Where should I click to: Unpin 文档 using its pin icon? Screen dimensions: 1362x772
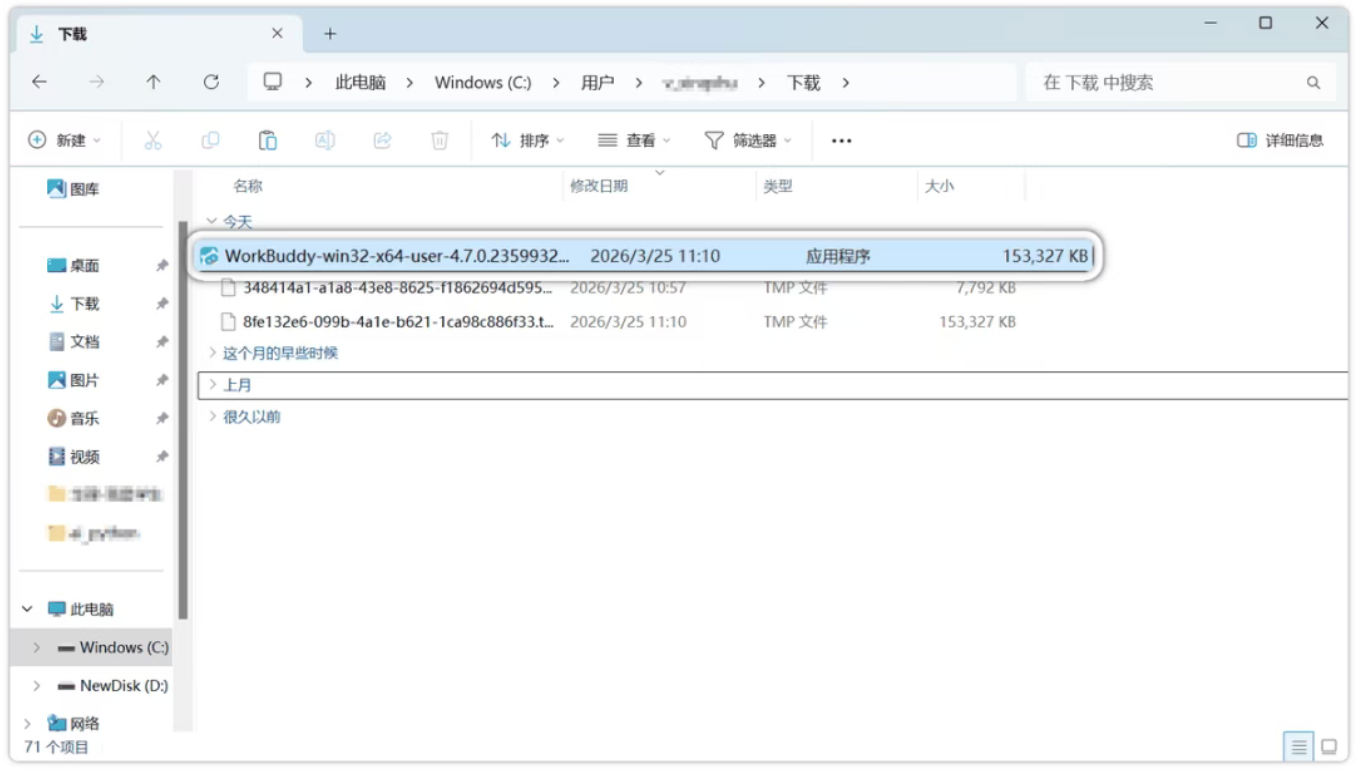pyautogui.click(x=162, y=342)
